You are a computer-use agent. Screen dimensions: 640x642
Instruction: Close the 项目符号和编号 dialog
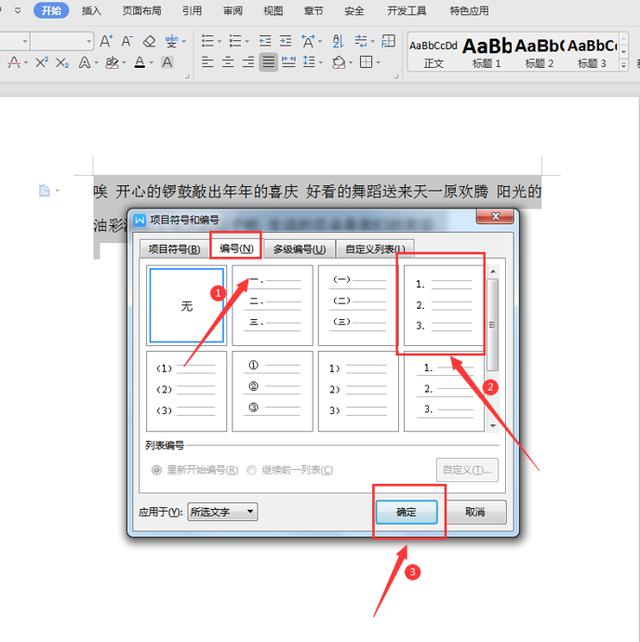pyautogui.click(x=495, y=216)
